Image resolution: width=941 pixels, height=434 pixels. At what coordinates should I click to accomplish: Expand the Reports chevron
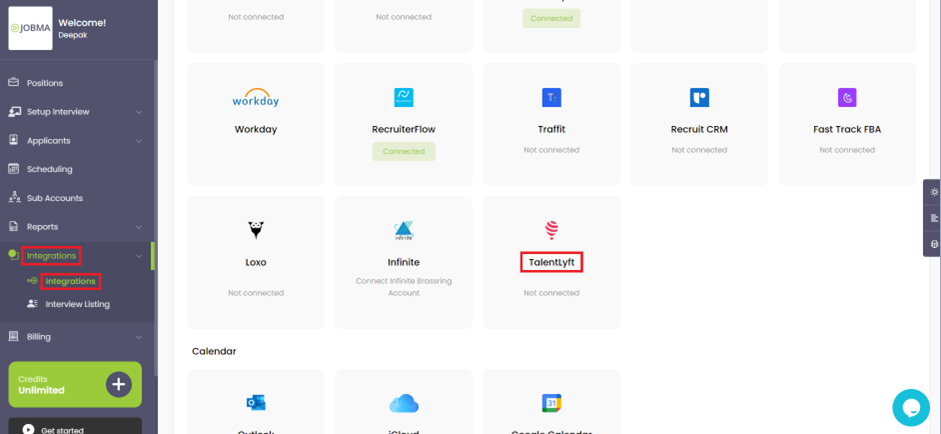pyautogui.click(x=139, y=227)
